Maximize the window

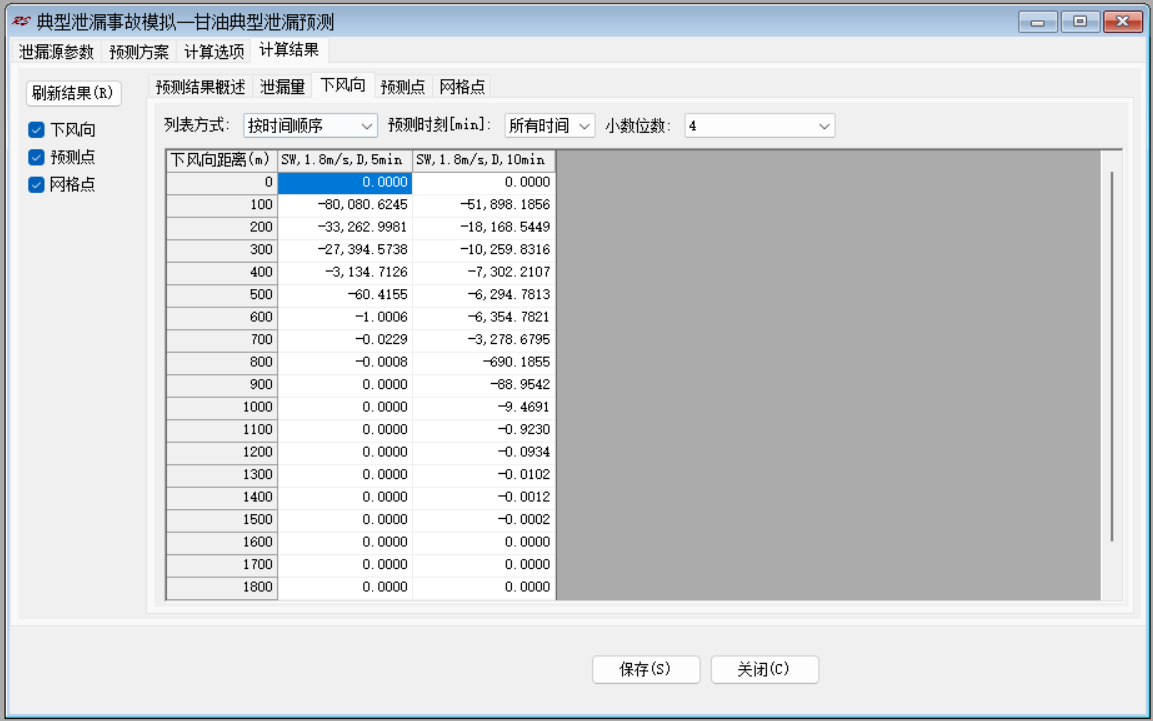coord(1079,22)
